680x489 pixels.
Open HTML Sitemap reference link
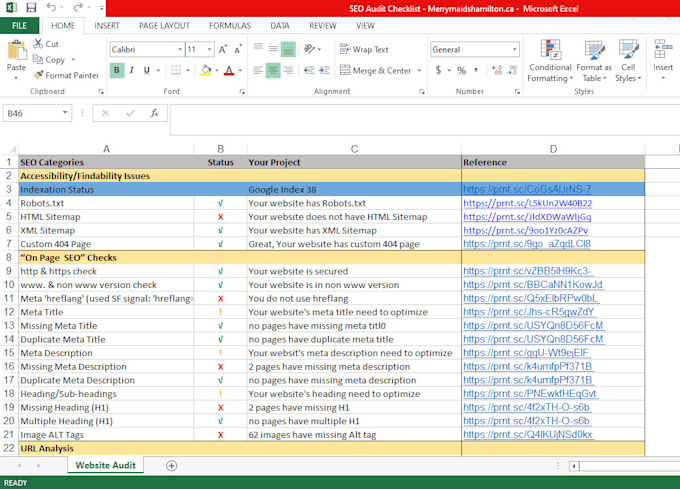coord(527,217)
